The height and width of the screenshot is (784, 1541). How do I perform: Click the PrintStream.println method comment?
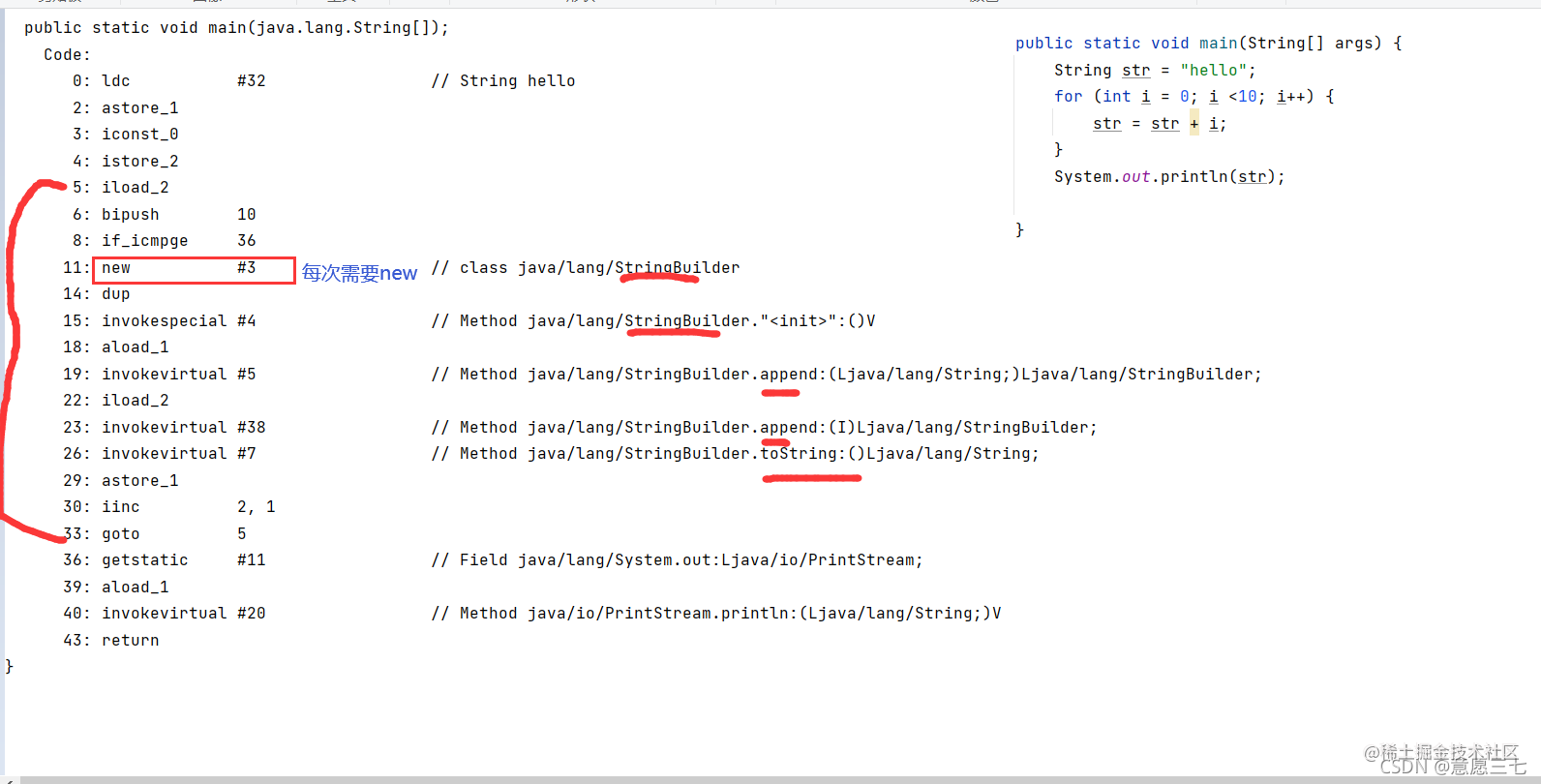[716, 614]
